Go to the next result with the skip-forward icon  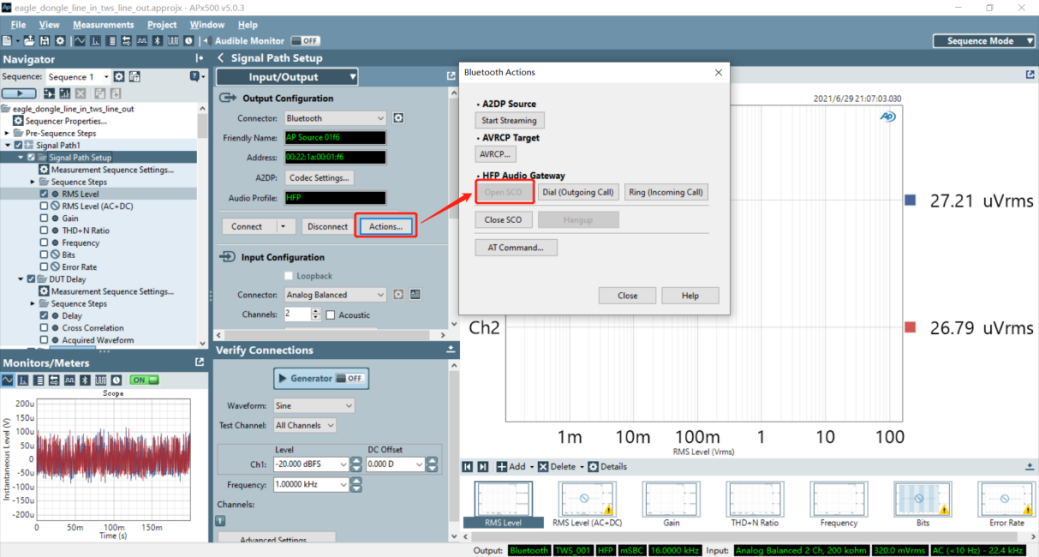point(483,467)
